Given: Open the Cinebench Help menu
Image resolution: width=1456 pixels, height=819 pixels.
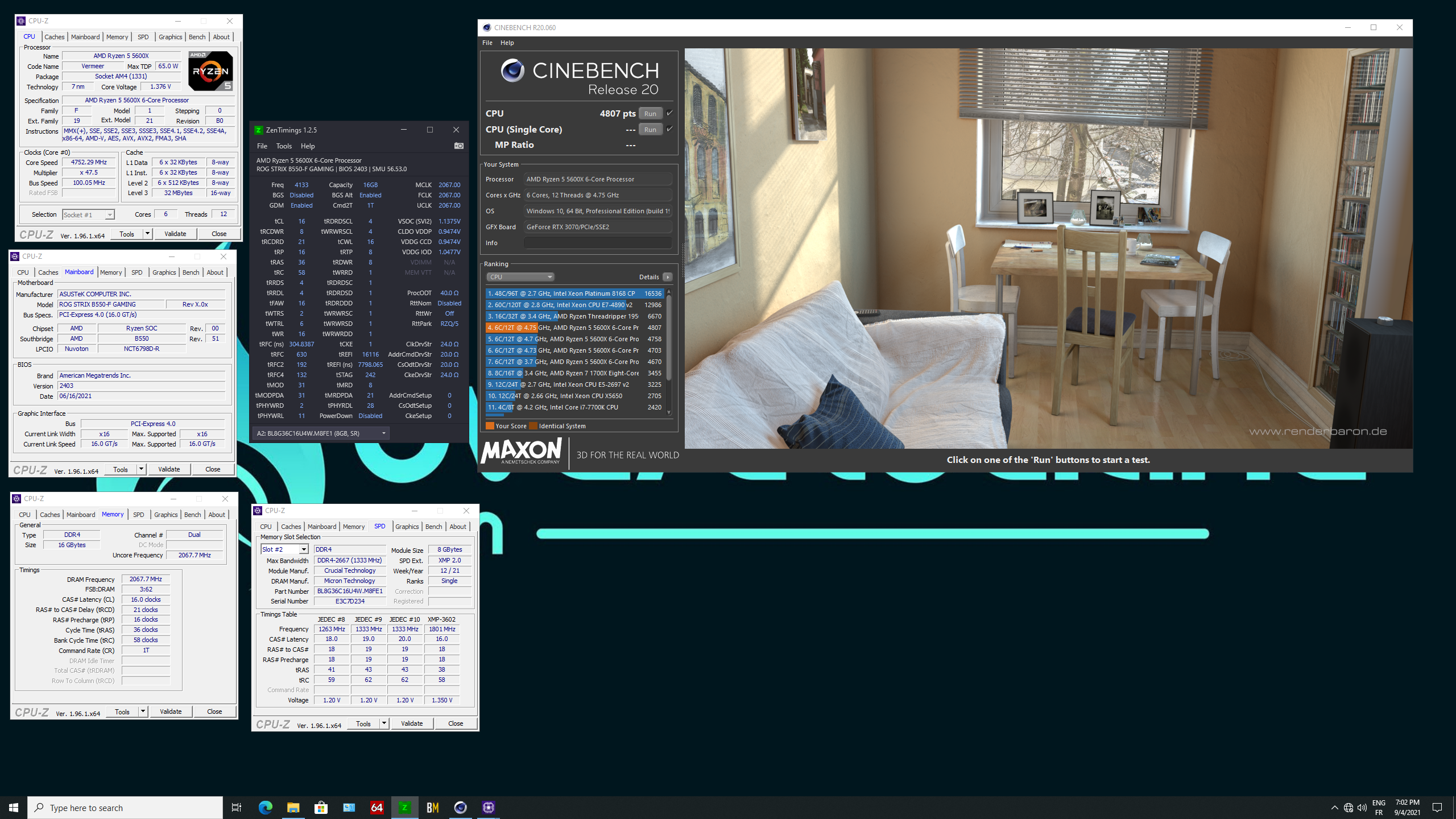Looking at the screenshot, I should tap(507, 43).
